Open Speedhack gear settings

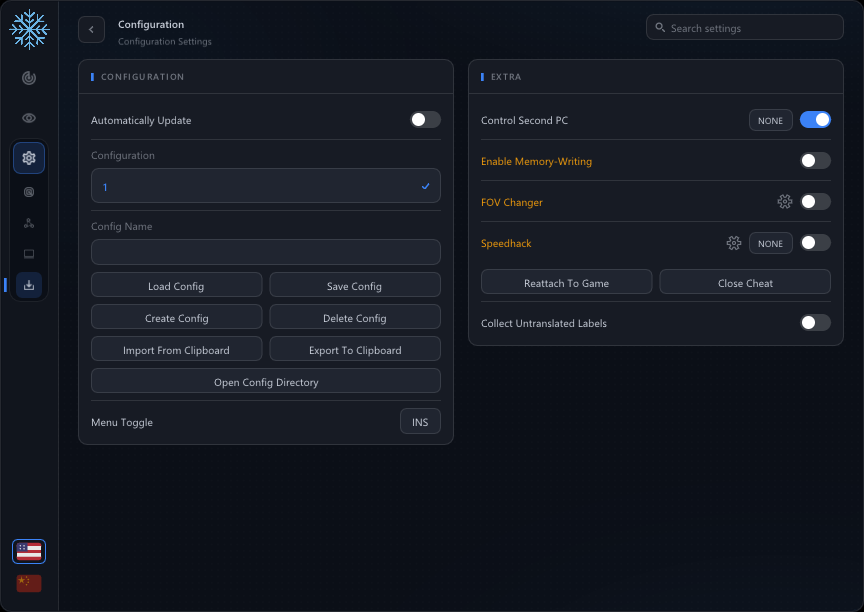[x=733, y=243]
